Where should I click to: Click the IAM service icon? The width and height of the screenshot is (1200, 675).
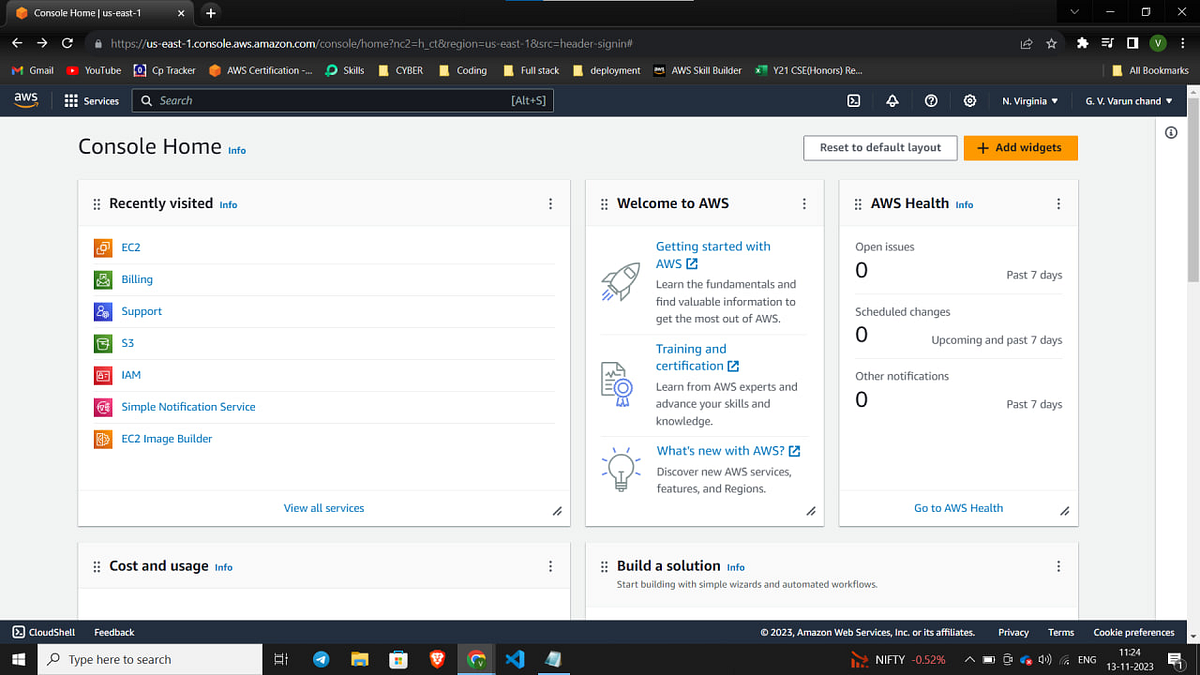(x=103, y=375)
